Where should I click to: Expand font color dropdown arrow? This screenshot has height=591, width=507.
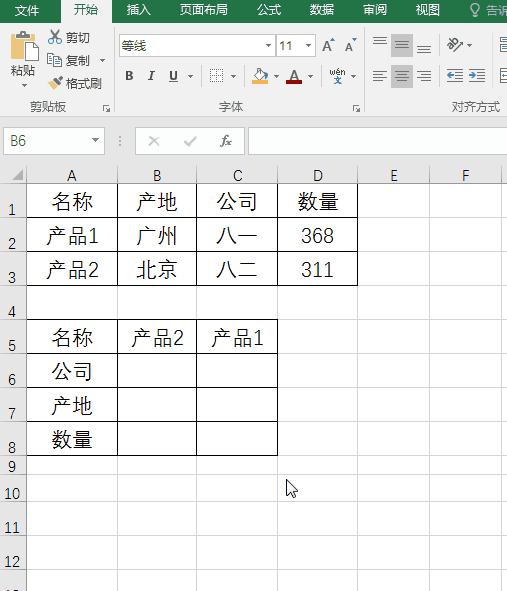coord(310,76)
